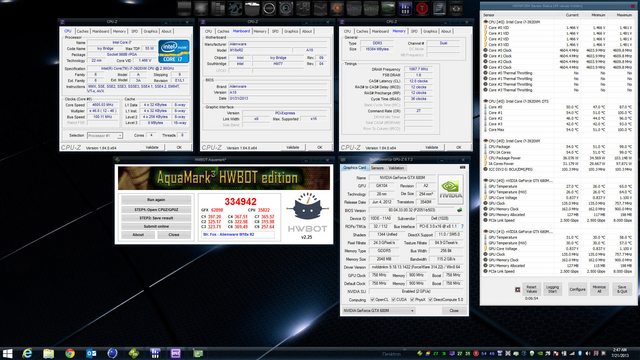Collapse the first CPU [#0] Intel Core i7-3920XM sensor group
Image resolution: width=640 pixels, height=360 pixels.
486,22
